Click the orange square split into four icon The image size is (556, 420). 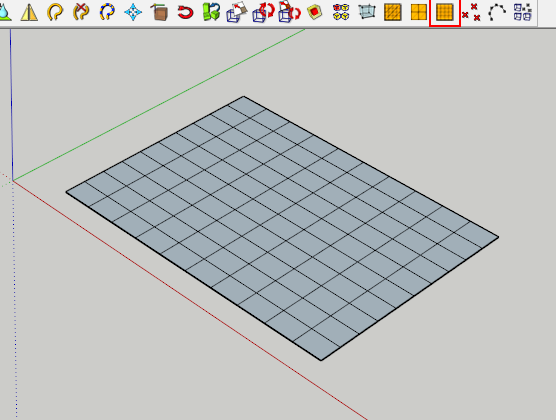418,12
